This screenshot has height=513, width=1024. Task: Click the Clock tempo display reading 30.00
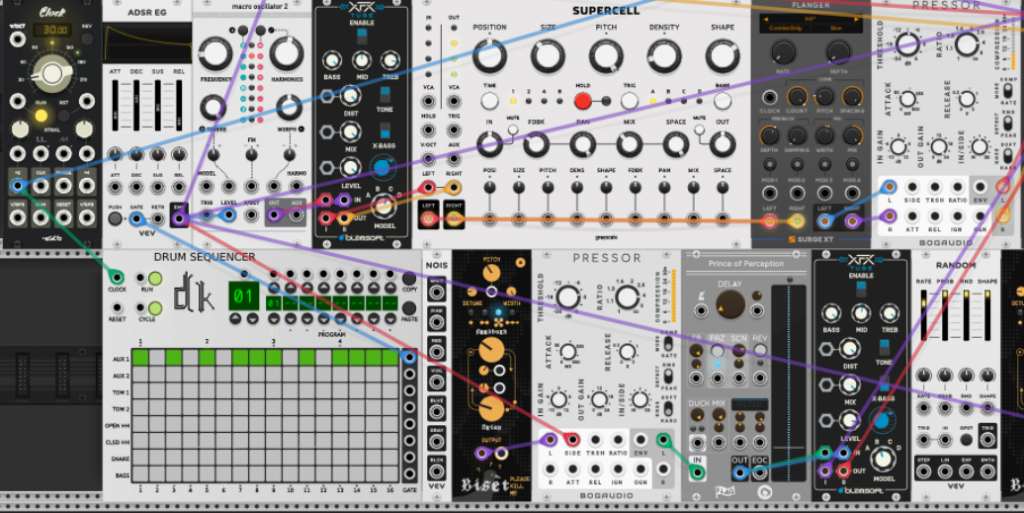coord(53,30)
